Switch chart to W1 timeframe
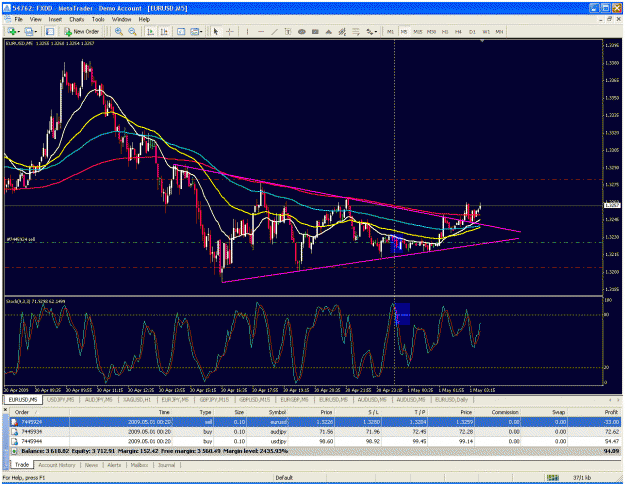The height and width of the screenshot is (484, 625). point(486,31)
